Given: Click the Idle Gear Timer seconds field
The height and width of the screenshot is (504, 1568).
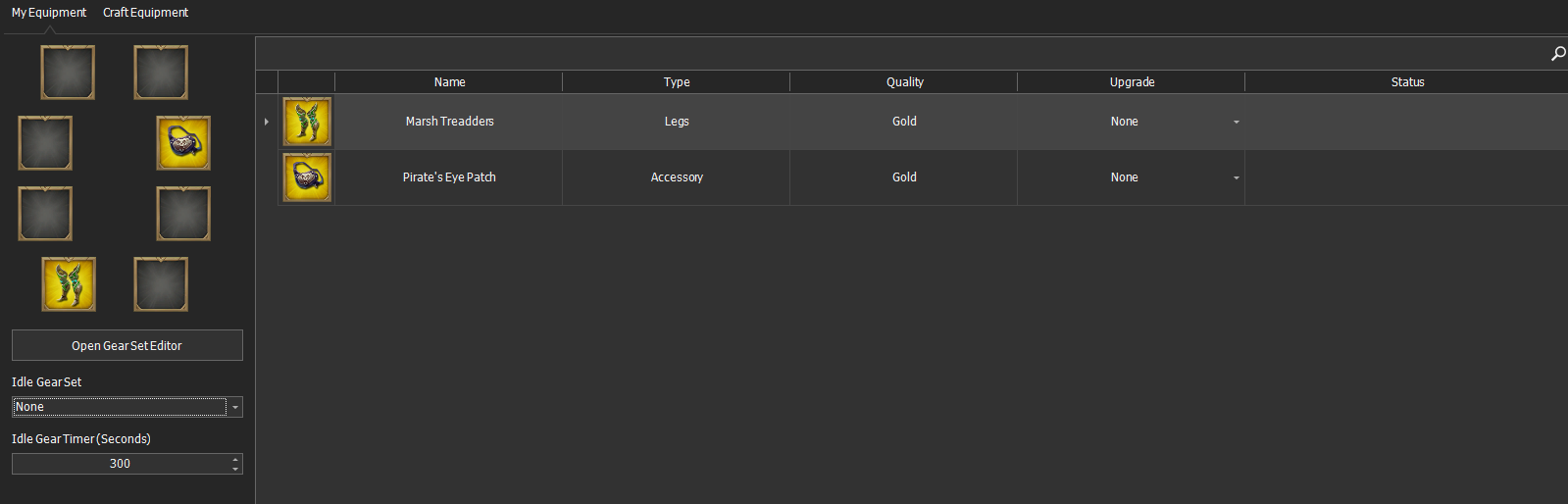Looking at the screenshot, I should click(121, 464).
